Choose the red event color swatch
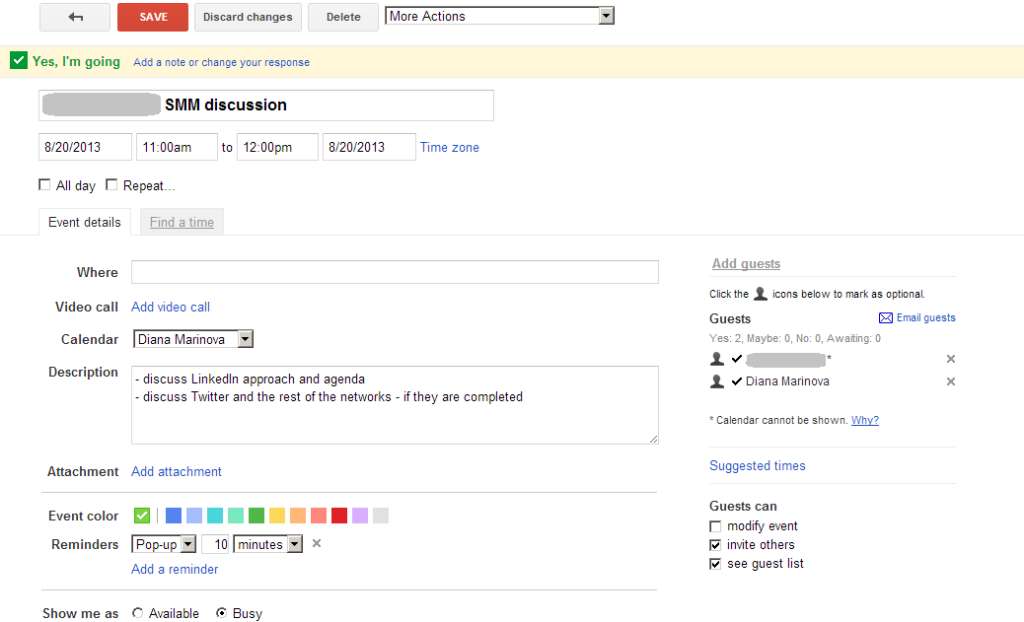The width and height of the screenshot is (1024, 622). pyautogui.click(x=339, y=516)
